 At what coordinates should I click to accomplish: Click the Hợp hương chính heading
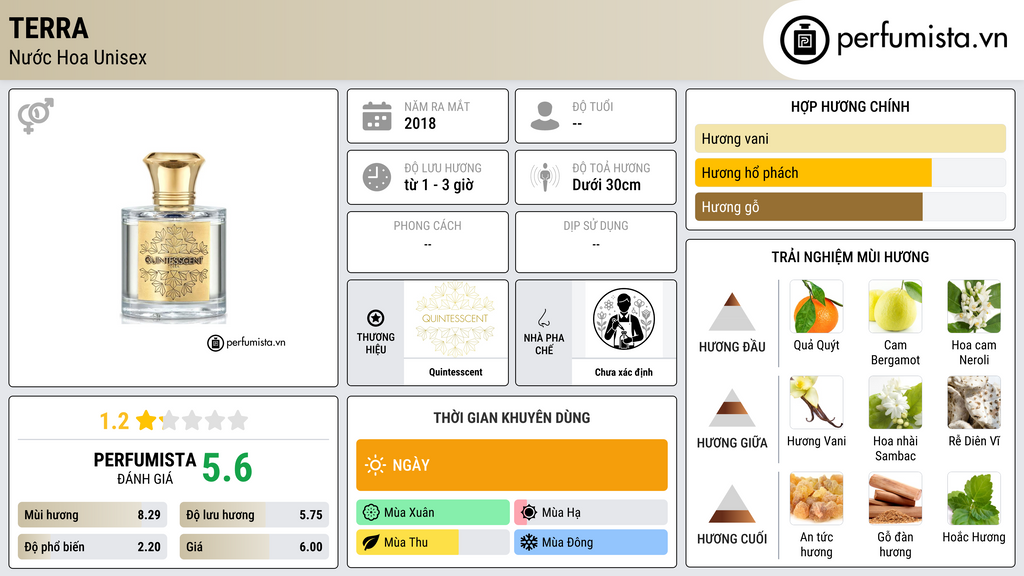(x=850, y=106)
